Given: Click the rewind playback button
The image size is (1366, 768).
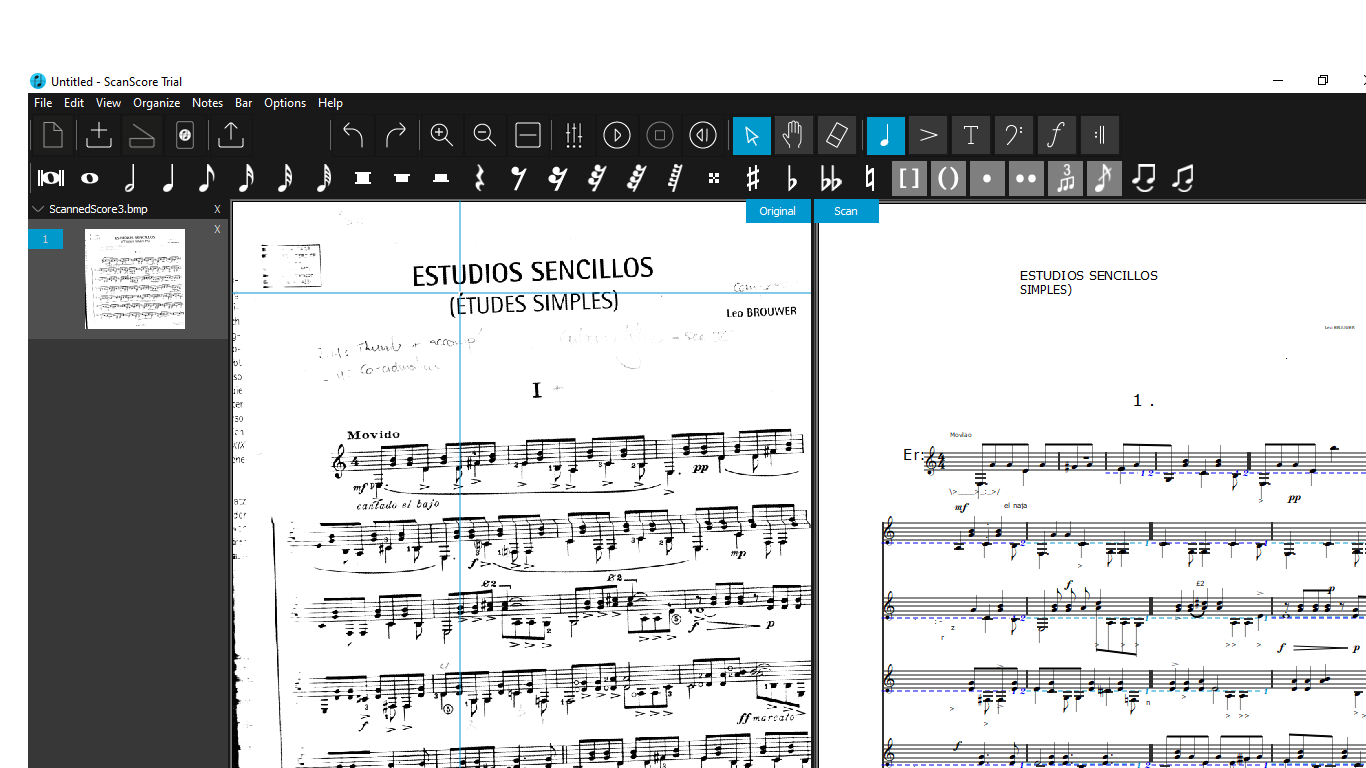Looking at the screenshot, I should tap(703, 135).
